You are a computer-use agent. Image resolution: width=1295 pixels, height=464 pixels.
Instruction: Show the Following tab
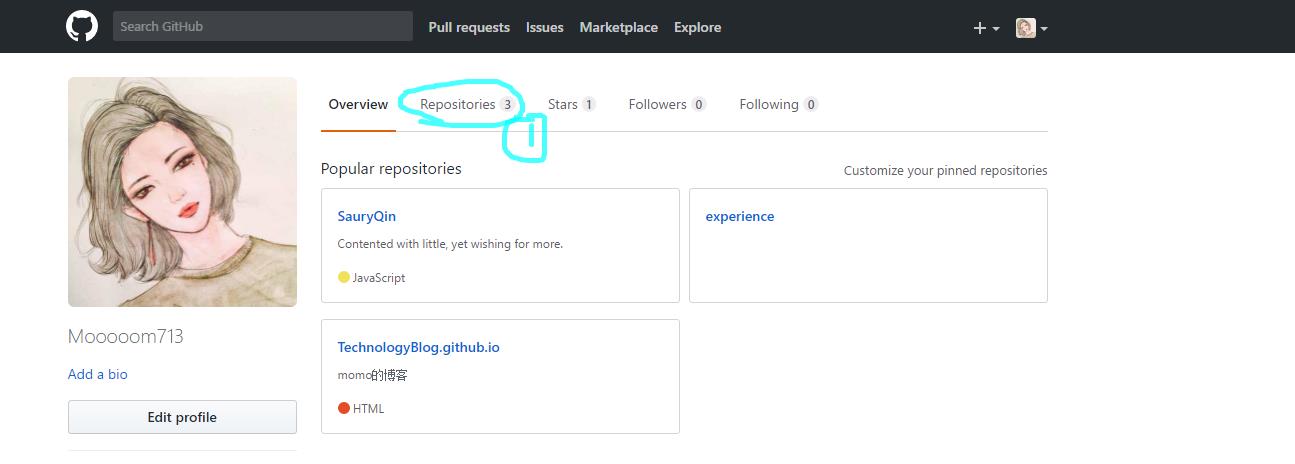(769, 105)
